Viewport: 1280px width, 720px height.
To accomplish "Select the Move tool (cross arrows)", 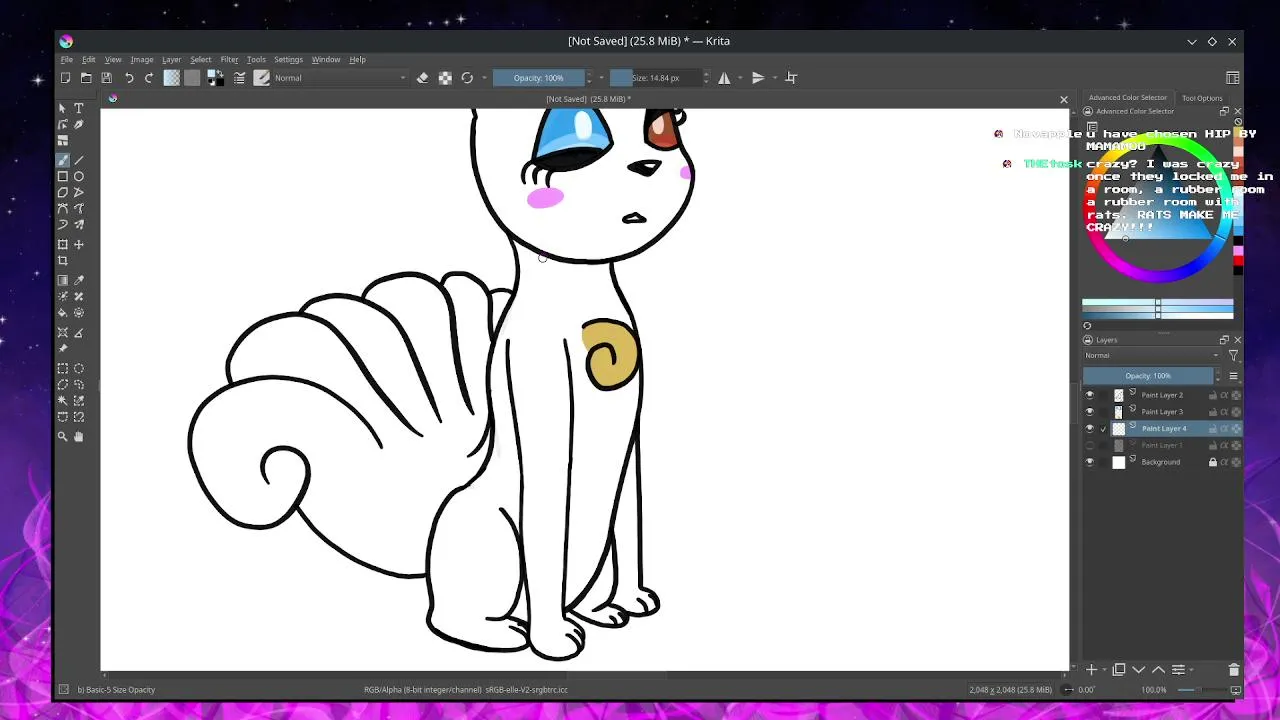I will coord(79,245).
